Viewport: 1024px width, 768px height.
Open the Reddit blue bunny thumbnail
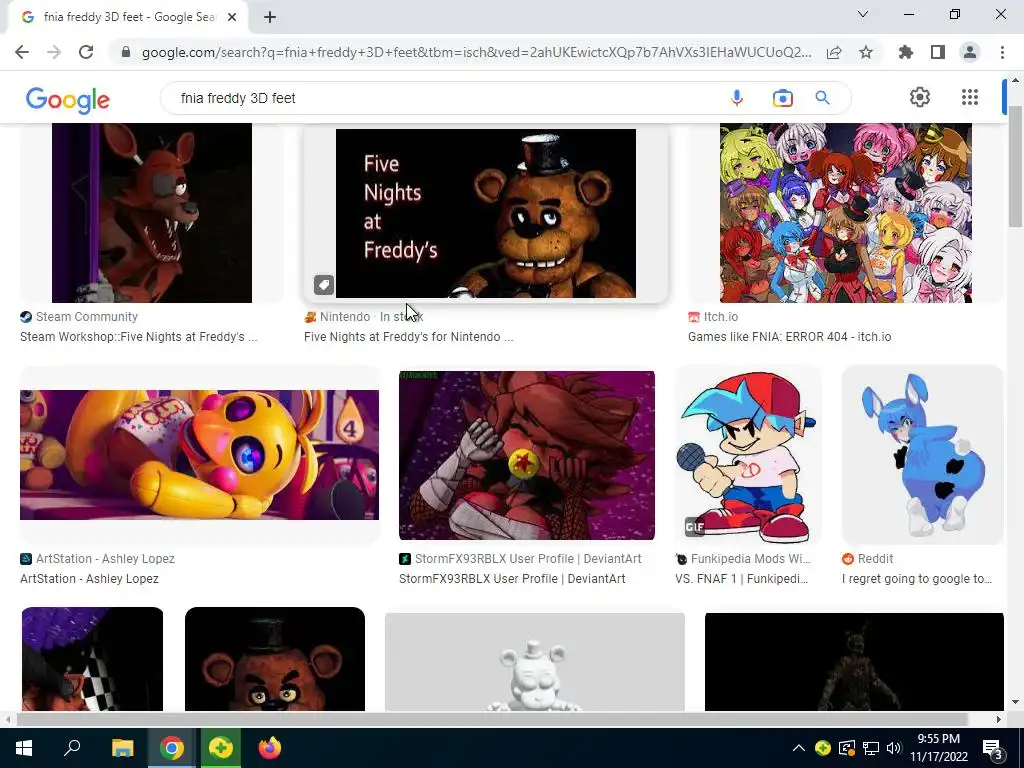(922, 455)
